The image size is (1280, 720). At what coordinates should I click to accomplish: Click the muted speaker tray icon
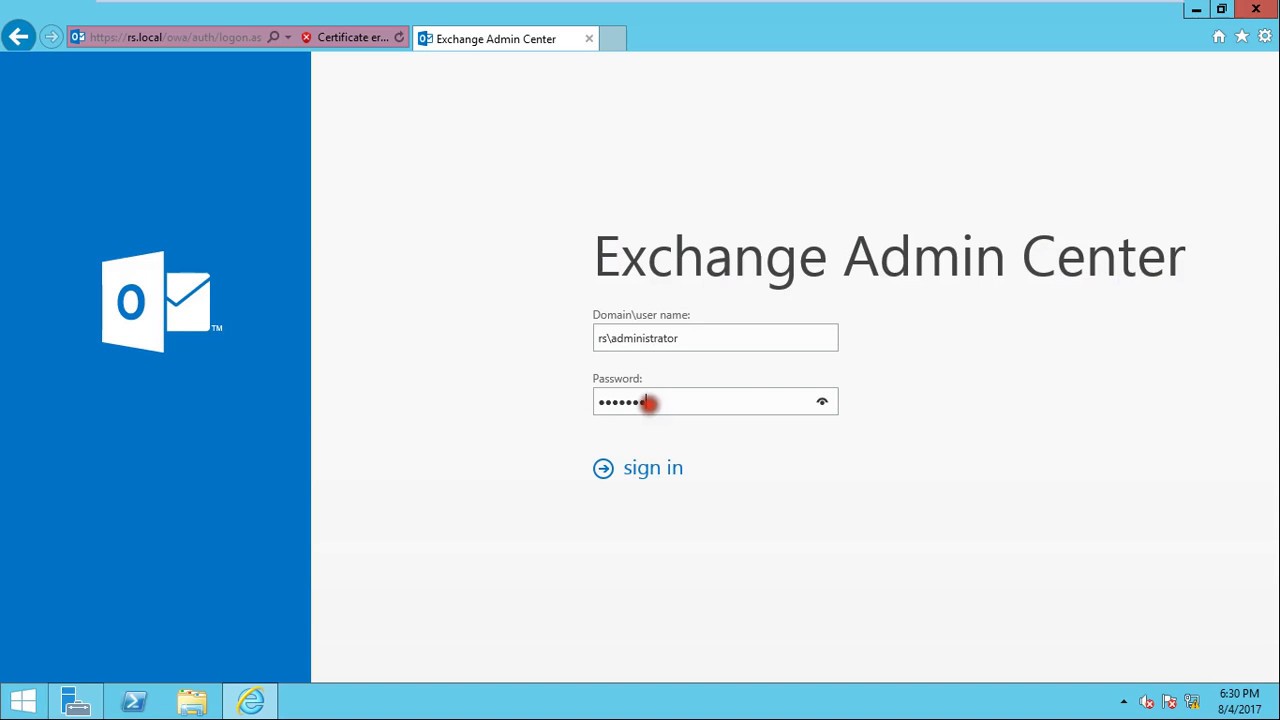coord(1147,702)
